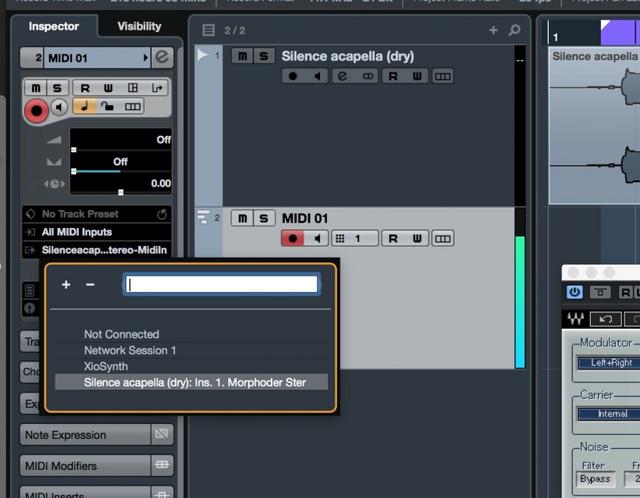Image resolution: width=640 pixels, height=498 pixels.
Task: Edit channel settings on Silence acapella track
Action: click(x=342, y=76)
